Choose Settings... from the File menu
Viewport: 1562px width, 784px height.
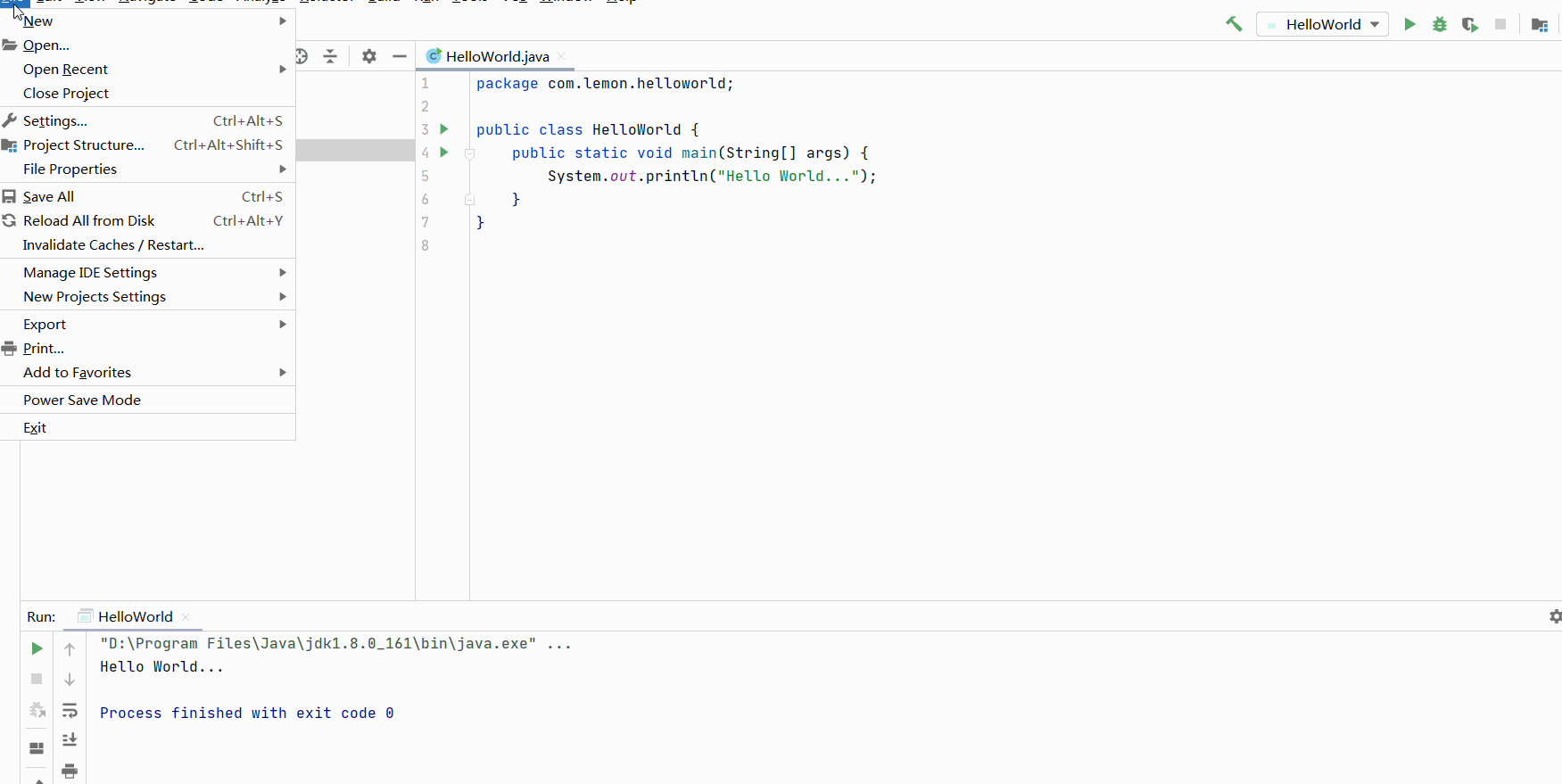click(x=148, y=121)
